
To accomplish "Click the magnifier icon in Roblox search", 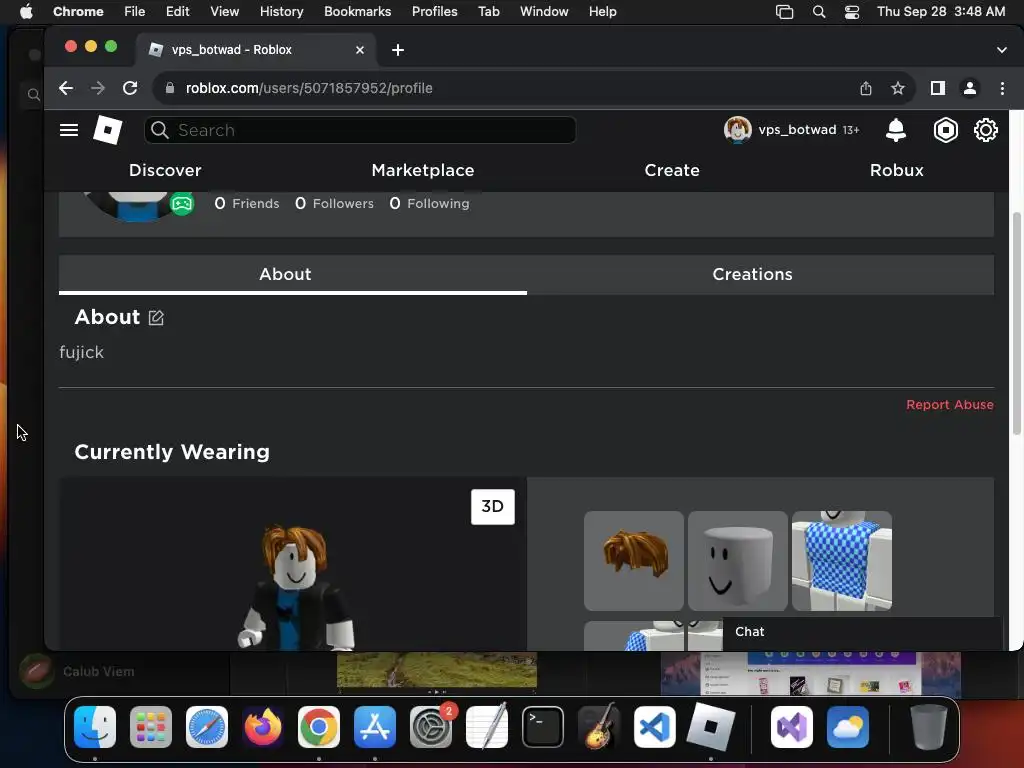I will (x=159, y=130).
